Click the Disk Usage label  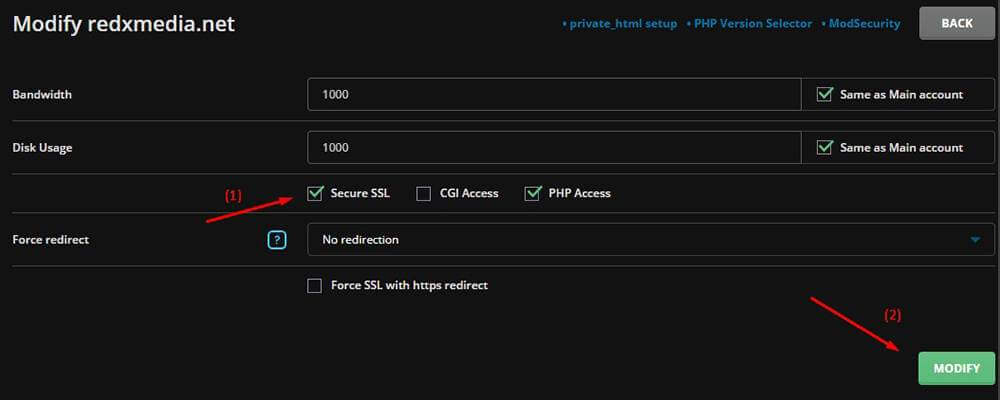(x=42, y=147)
